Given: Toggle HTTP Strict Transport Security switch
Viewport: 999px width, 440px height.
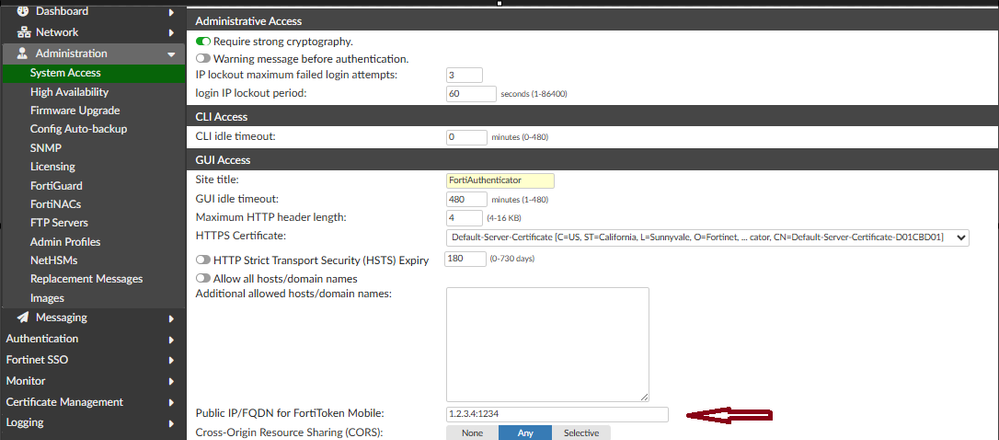Looking at the screenshot, I should click(203, 260).
